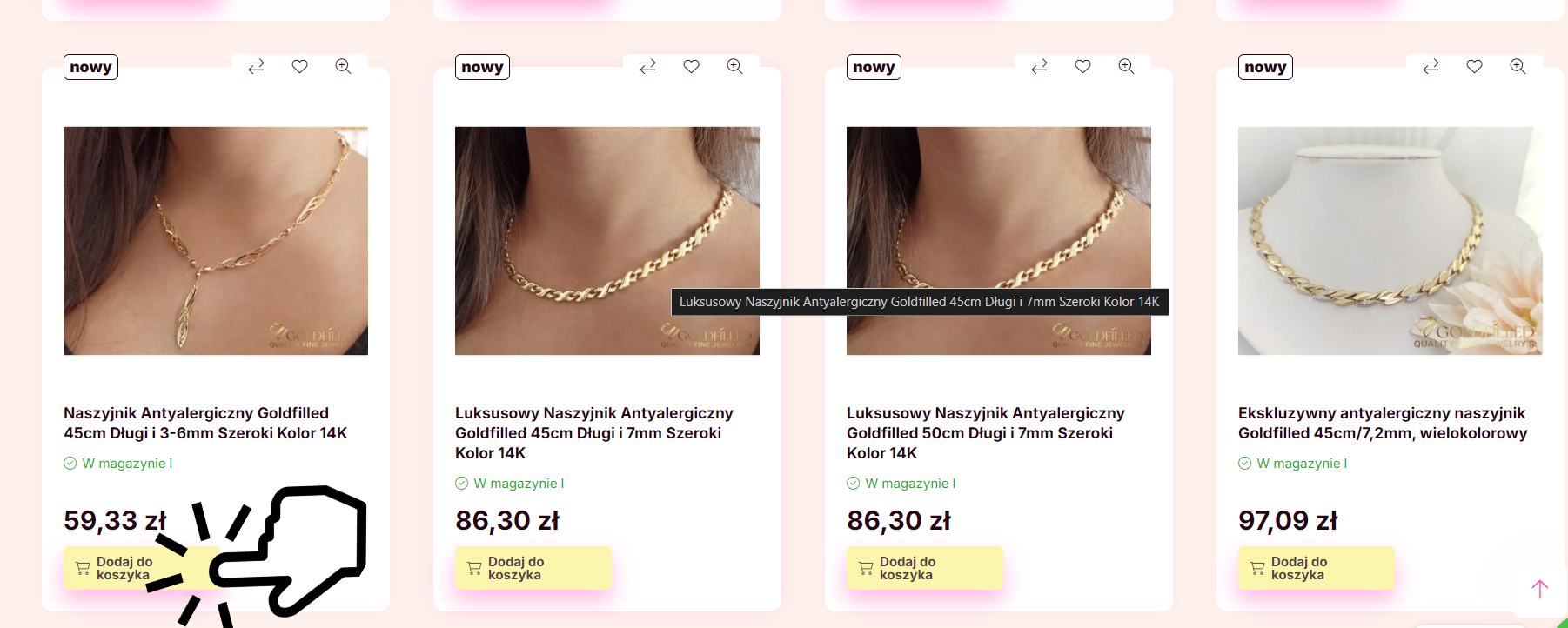Open magnifier quick view on the 50cm necklace
The height and width of the screenshot is (628, 1568).
1126,67
